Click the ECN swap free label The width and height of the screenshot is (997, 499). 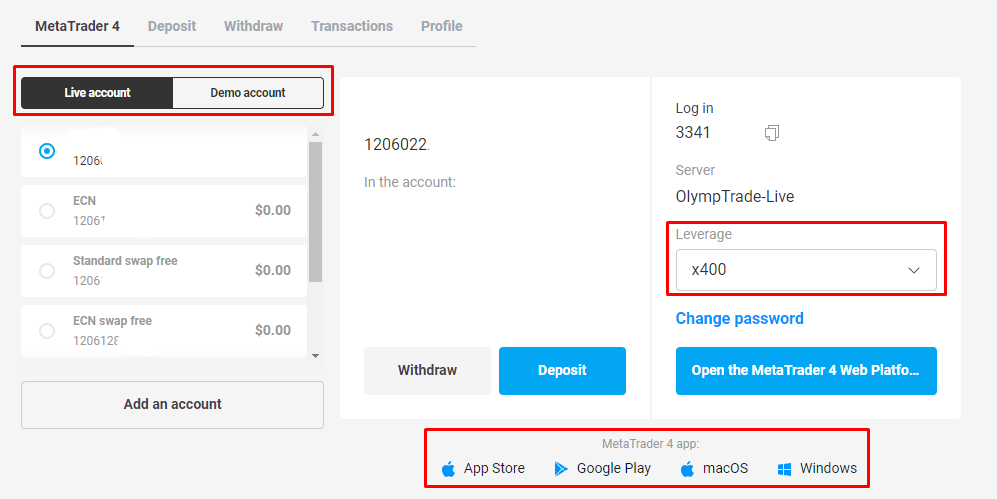[113, 321]
